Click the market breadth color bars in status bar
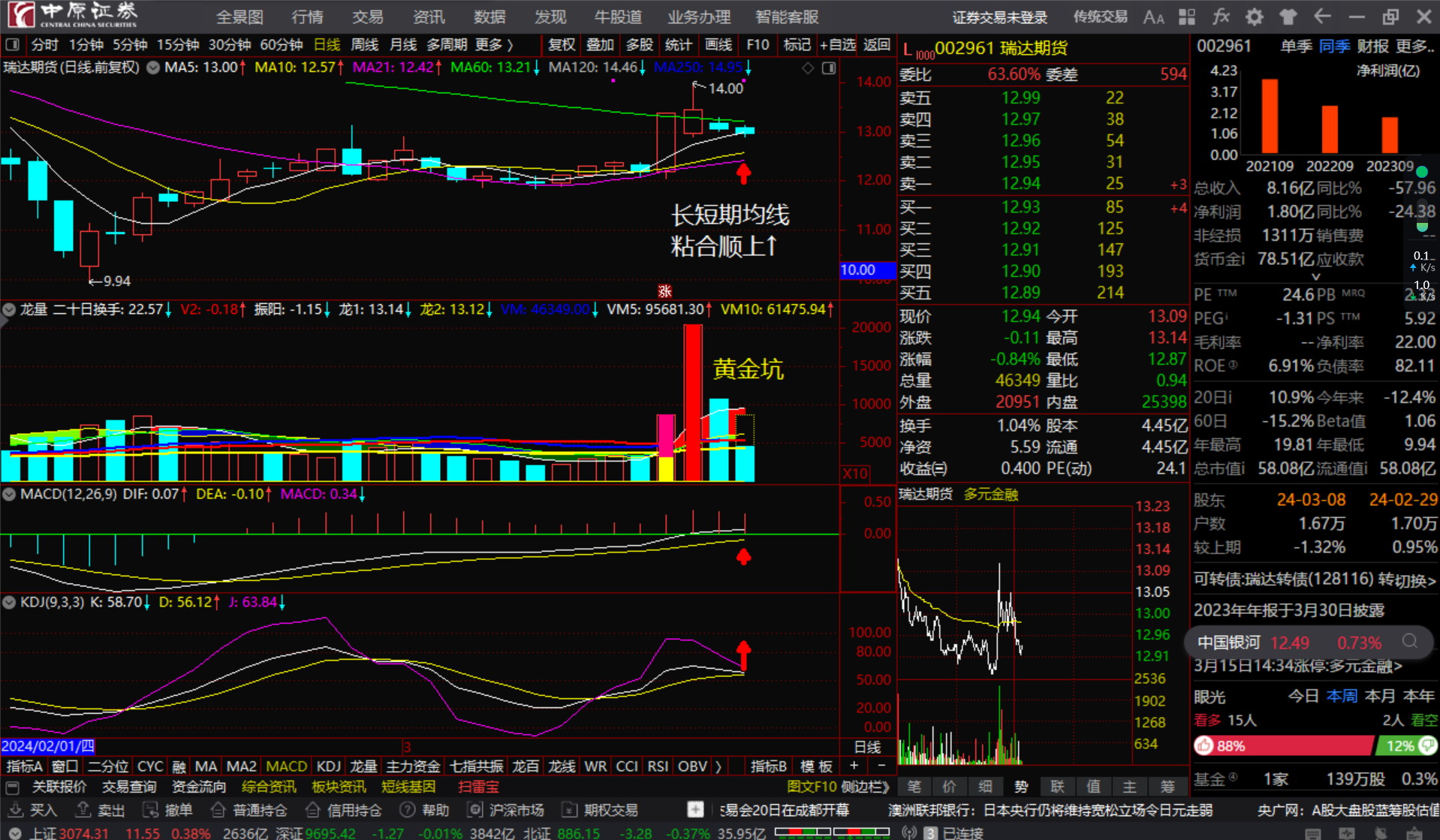The image size is (1440, 840). pyautogui.click(x=832, y=832)
